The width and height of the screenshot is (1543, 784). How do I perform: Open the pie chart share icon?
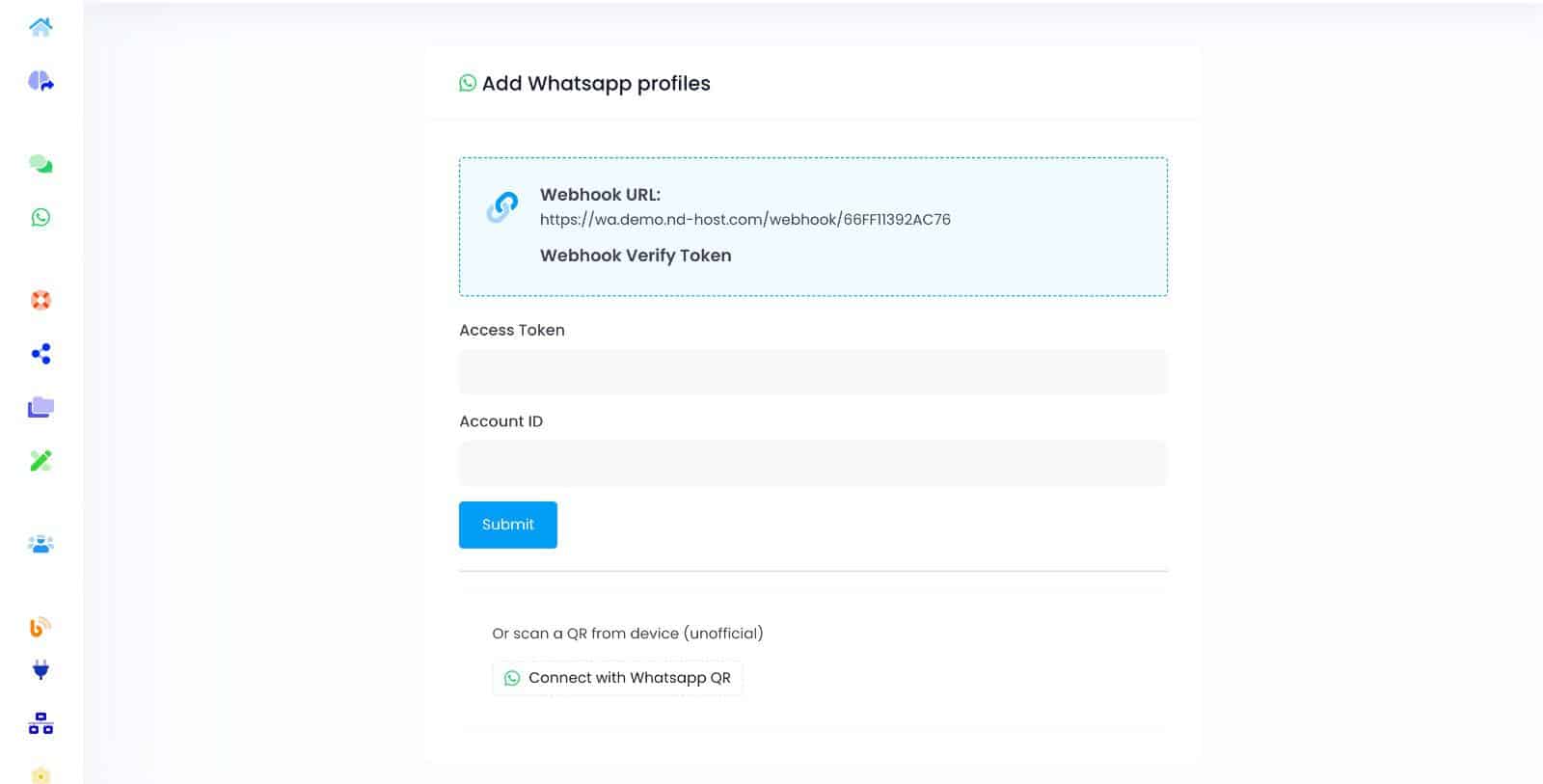tap(41, 81)
